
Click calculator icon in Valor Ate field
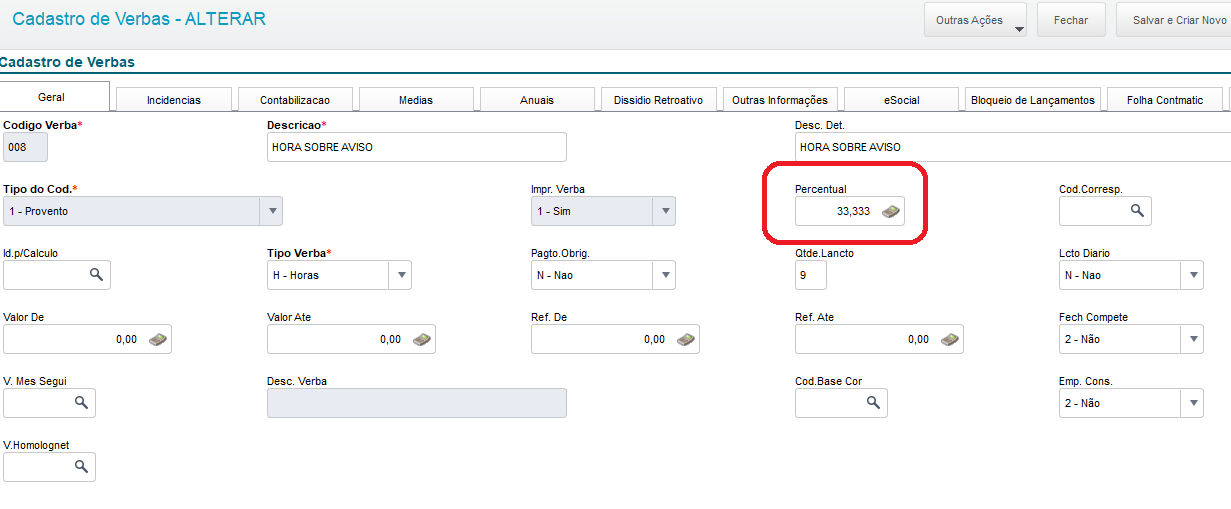[422, 339]
